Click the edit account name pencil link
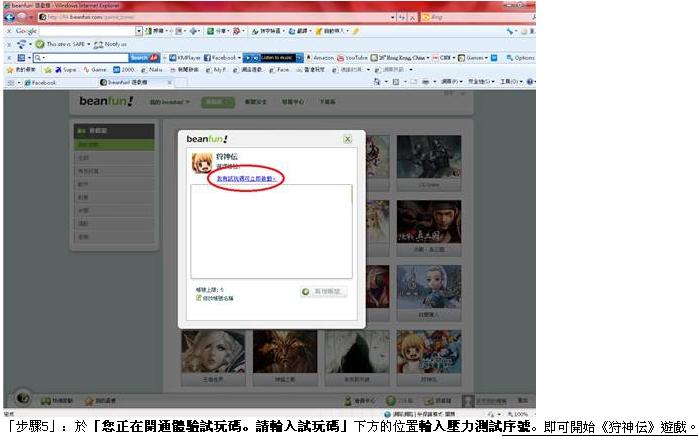698x436 pixels. pyautogui.click(x=215, y=298)
